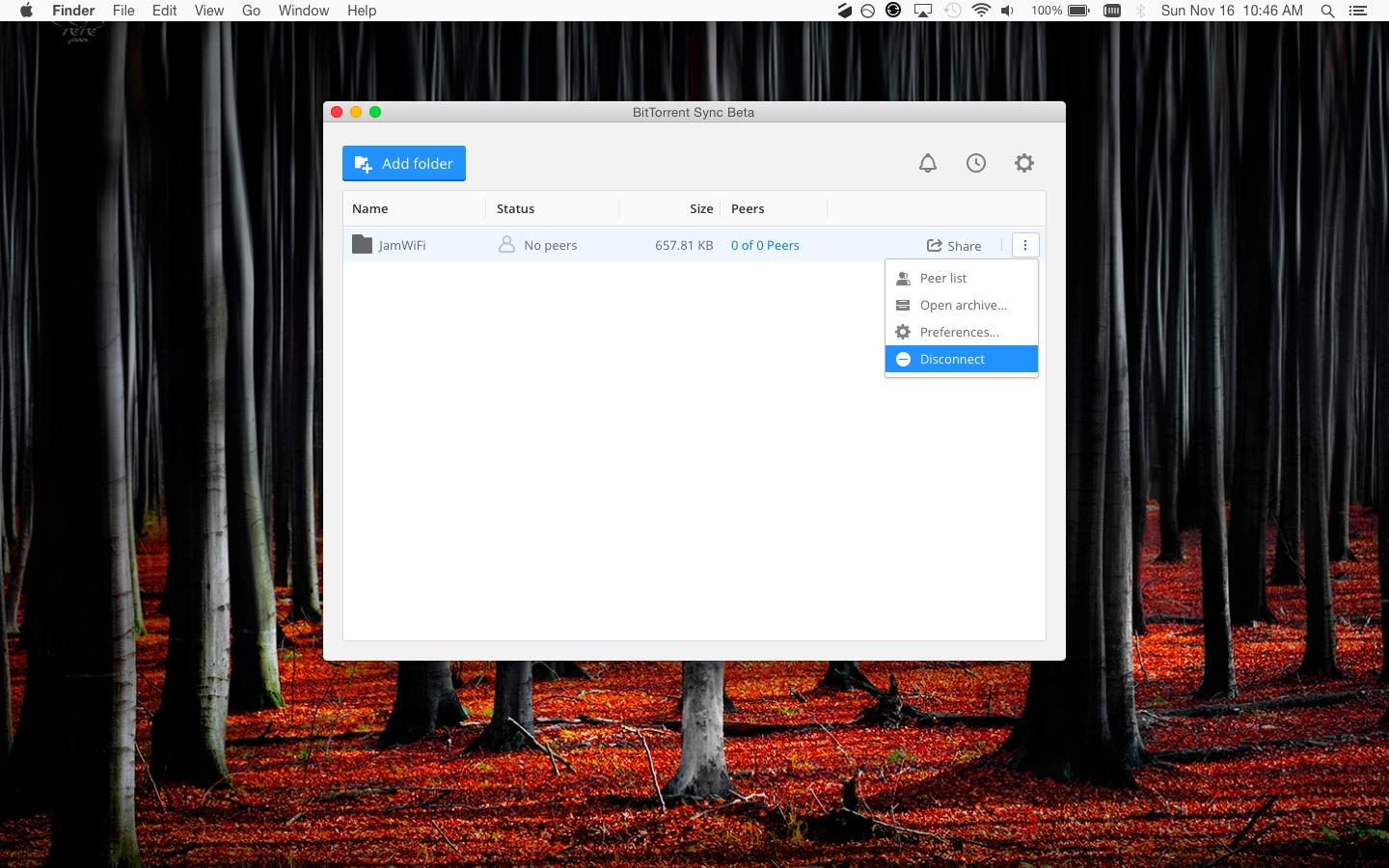Open the Apple menu
This screenshot has height=868, width=1389.
click(x=26, y=11)
